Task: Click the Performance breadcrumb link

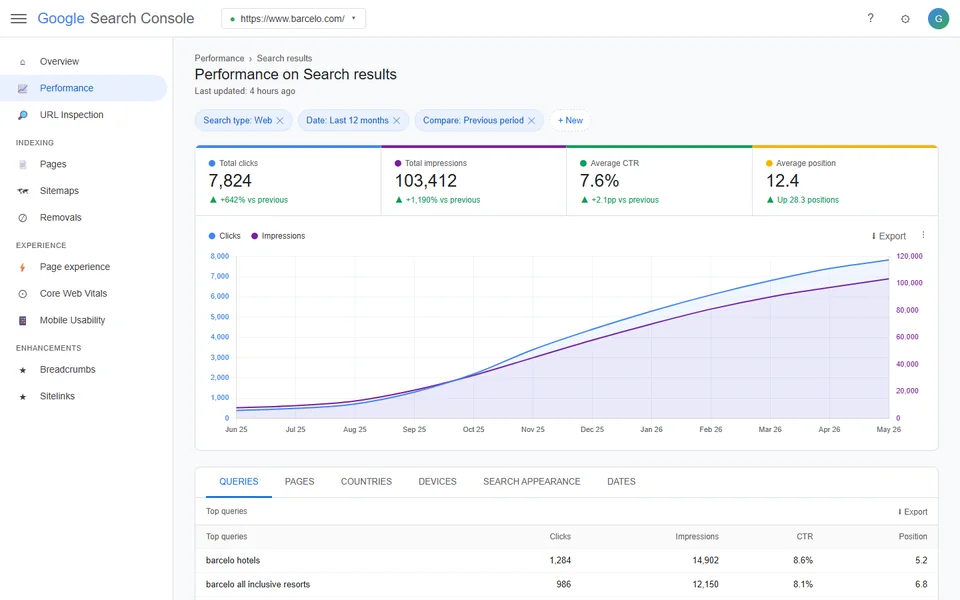Action: 219,58
